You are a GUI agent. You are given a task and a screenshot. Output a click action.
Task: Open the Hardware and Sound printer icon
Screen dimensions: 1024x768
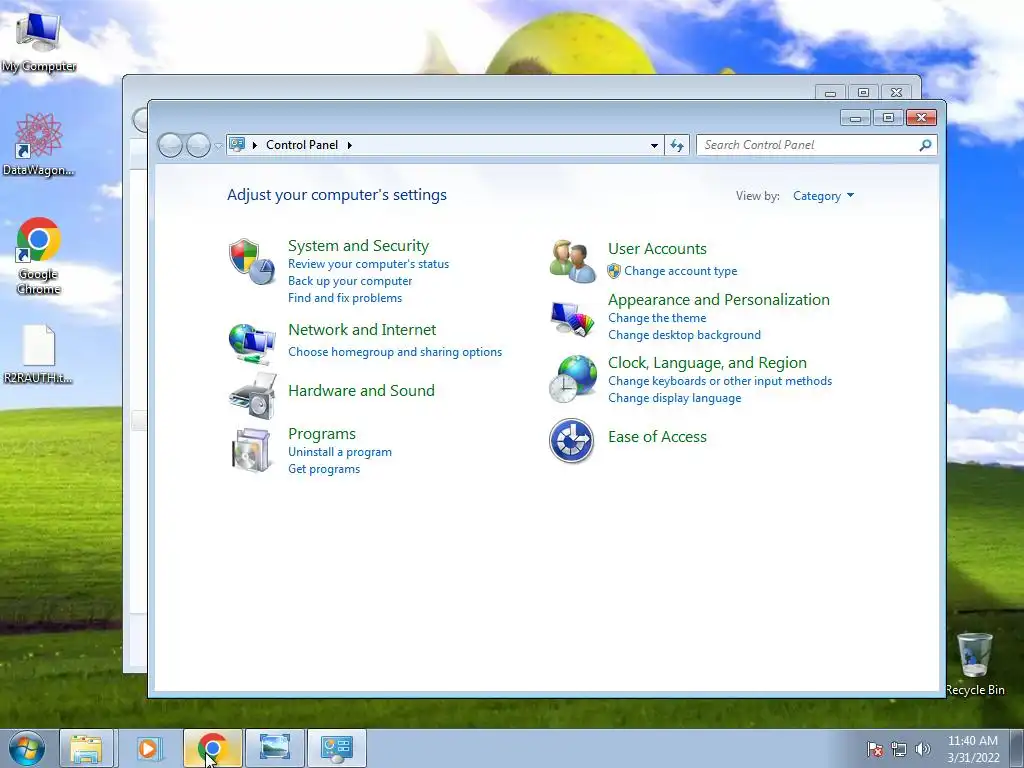(253, 396)
